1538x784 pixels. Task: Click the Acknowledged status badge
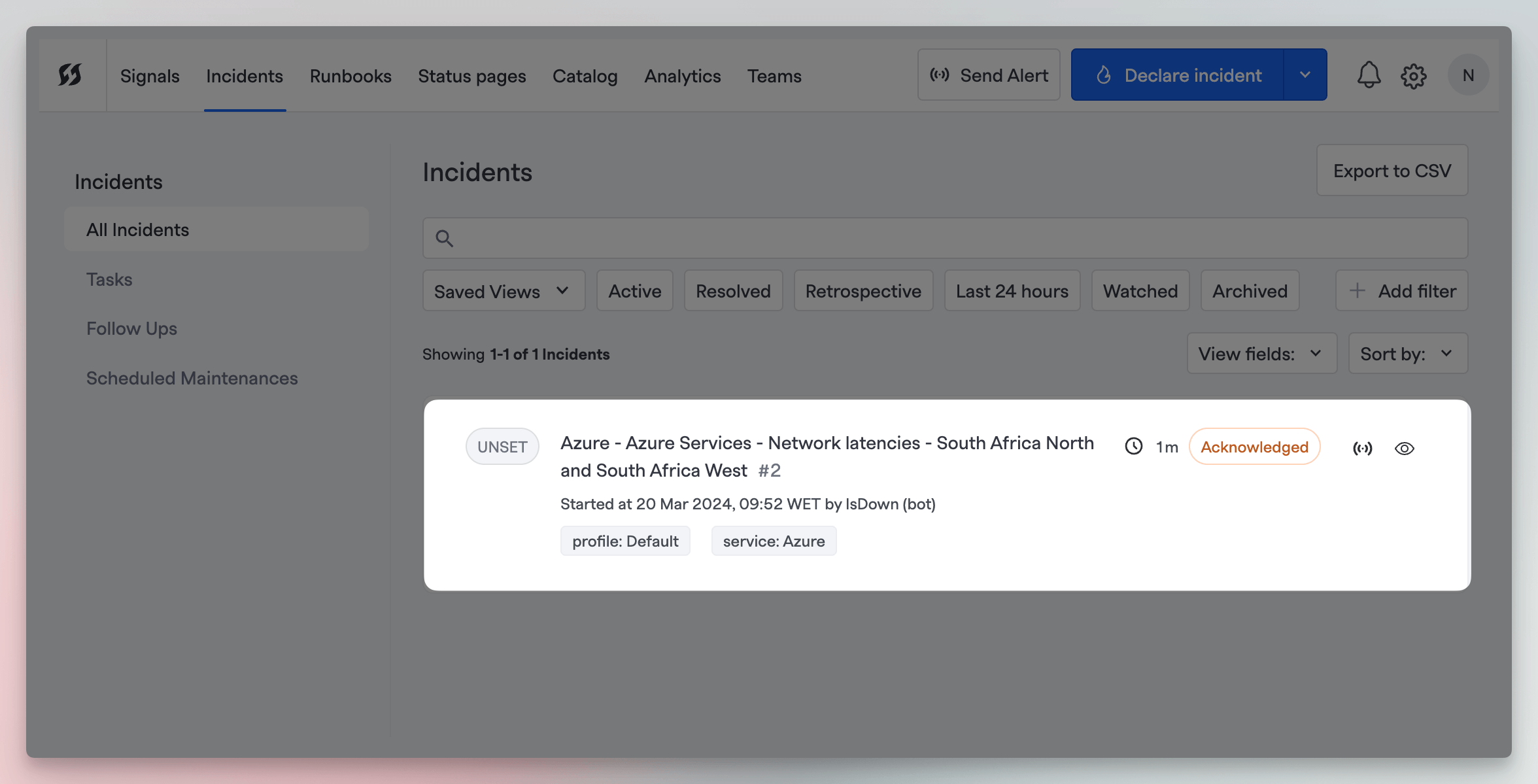[1254, 447]
